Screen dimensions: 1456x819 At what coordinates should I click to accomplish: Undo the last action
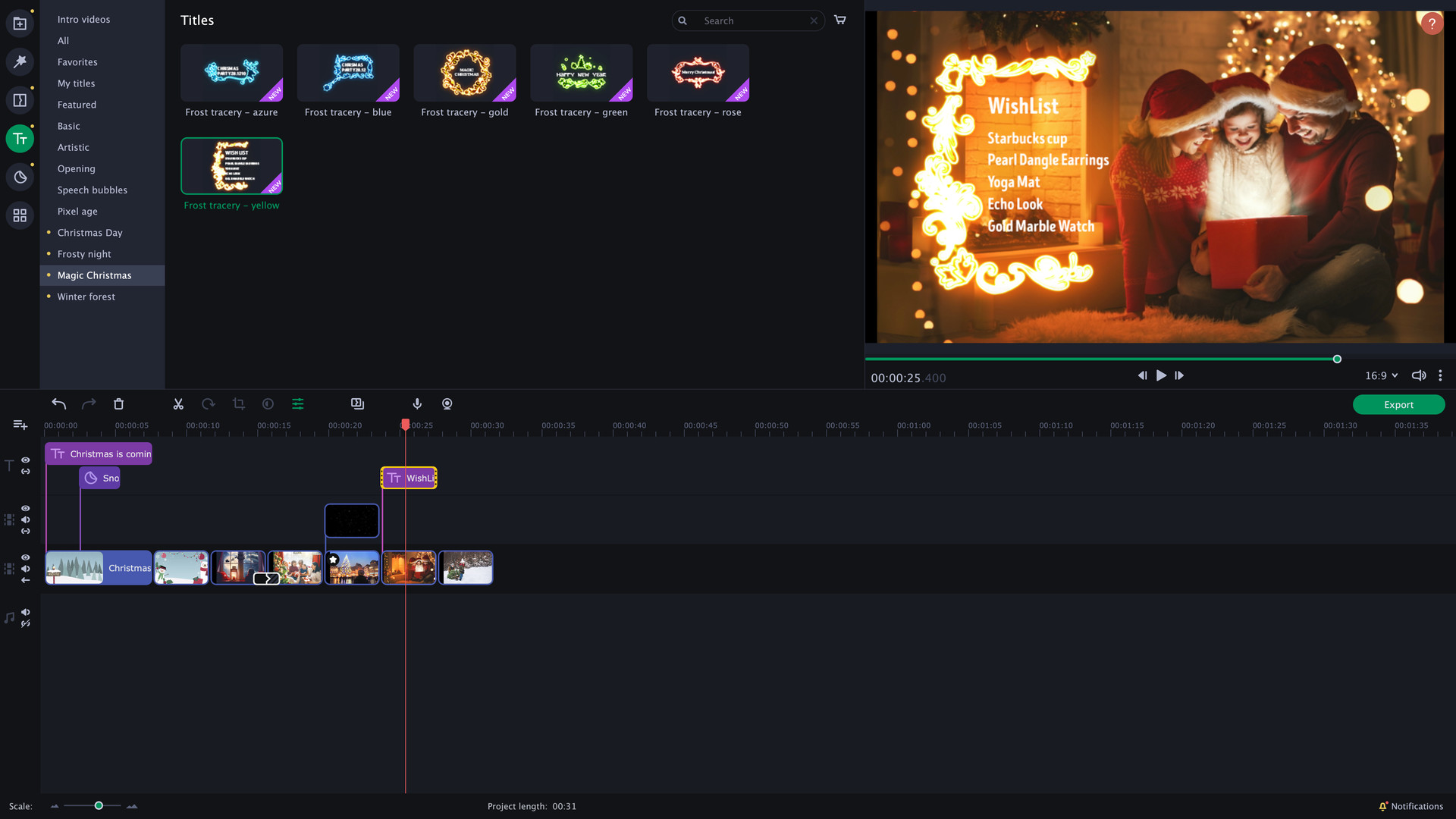pos(58,403)
